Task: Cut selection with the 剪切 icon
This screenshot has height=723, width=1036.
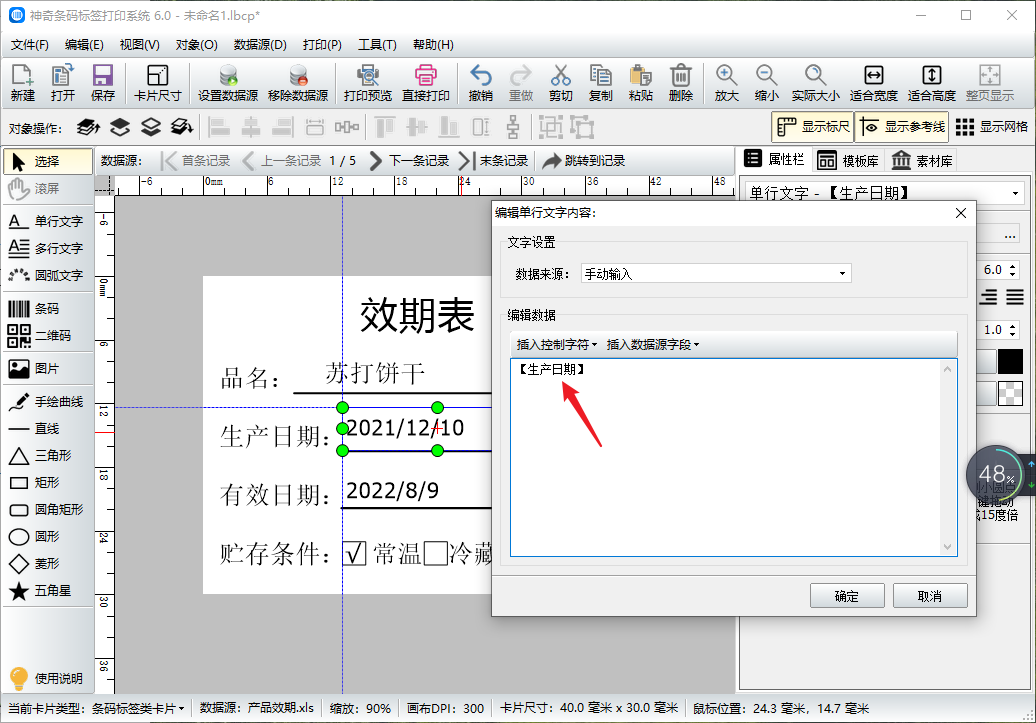Action: [x=560, y=83]
